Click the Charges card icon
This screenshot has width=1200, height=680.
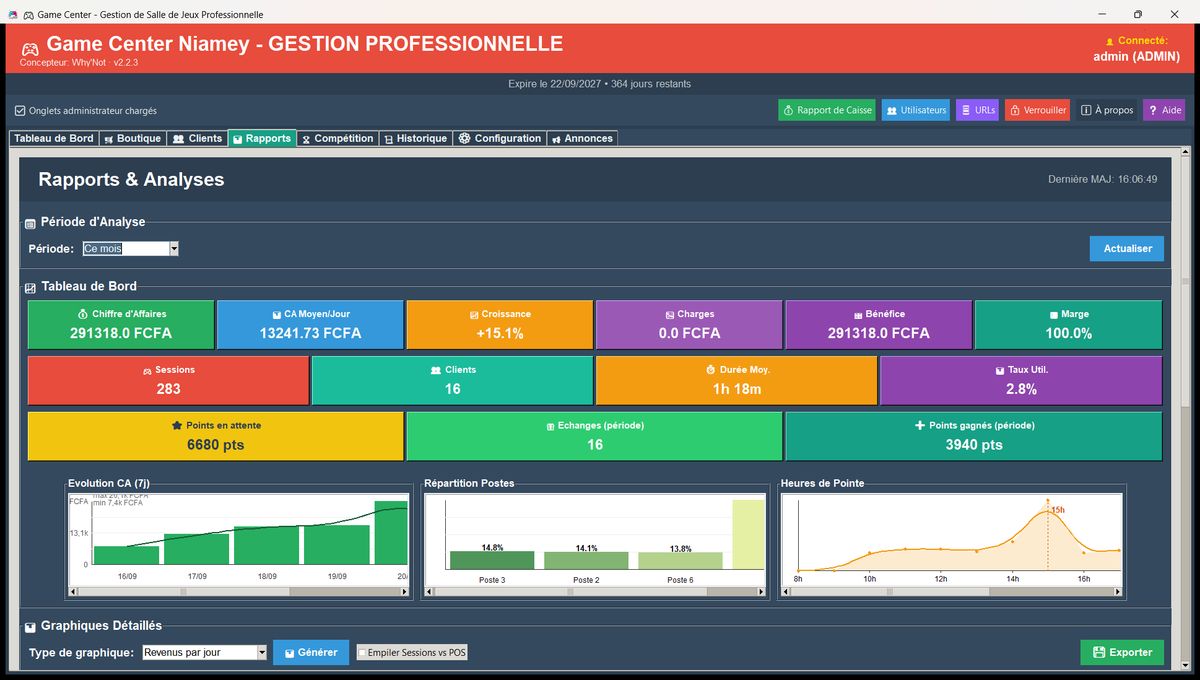[x=669, y=314]
